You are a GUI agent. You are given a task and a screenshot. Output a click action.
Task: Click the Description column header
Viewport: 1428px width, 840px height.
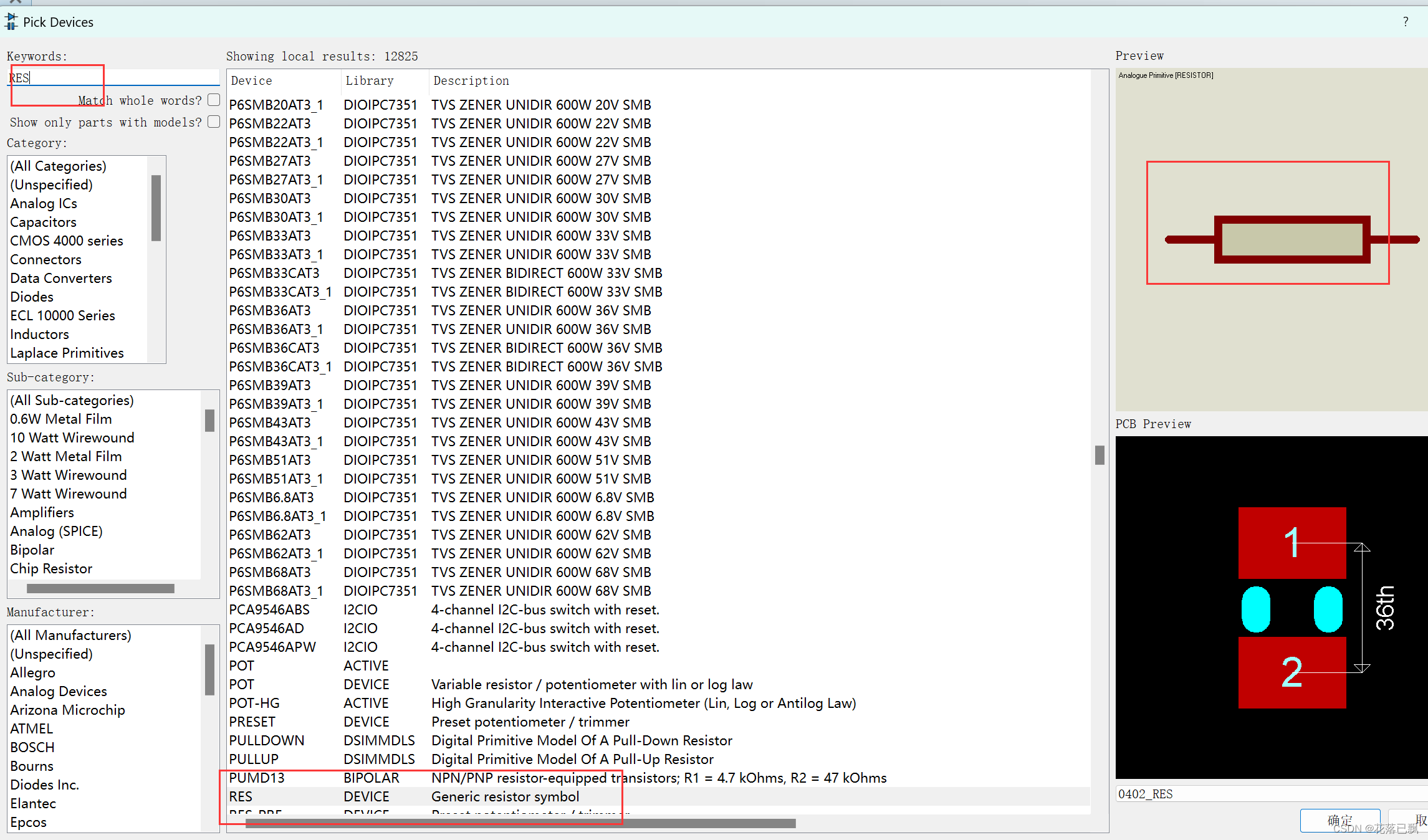pos(471,81)
